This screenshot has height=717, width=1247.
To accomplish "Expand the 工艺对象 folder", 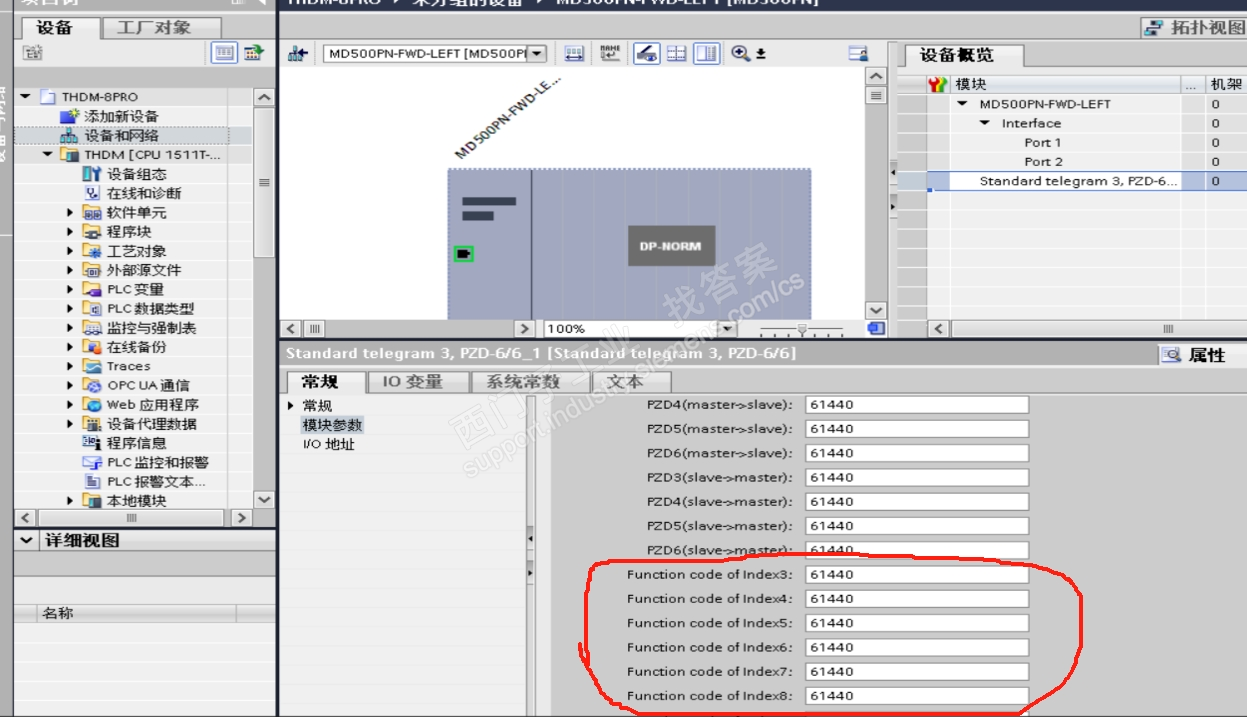I will pyautogui.click(x=70, y=251).
